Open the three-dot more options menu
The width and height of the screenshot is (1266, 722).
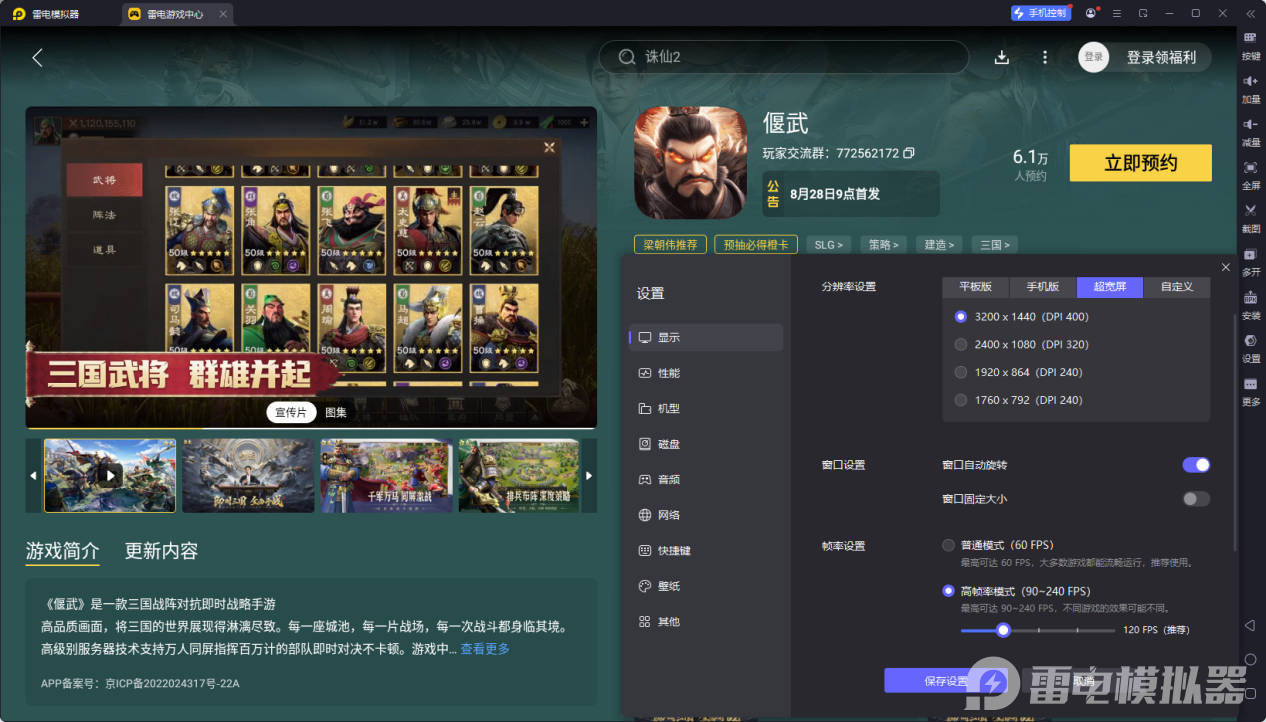pos(1045,58)
